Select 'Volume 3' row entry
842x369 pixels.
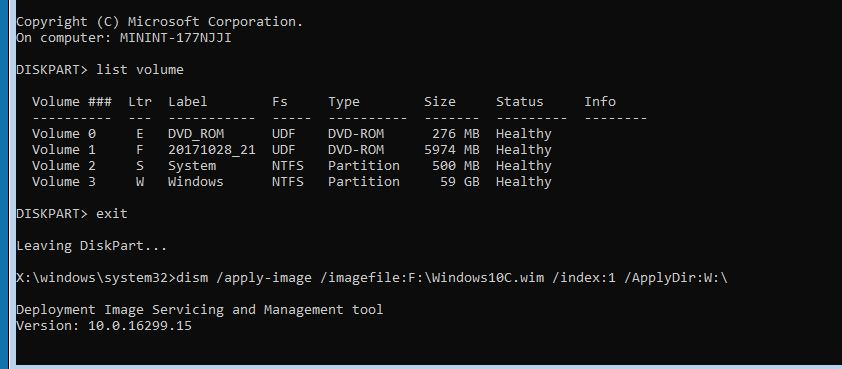click(63, 182)
